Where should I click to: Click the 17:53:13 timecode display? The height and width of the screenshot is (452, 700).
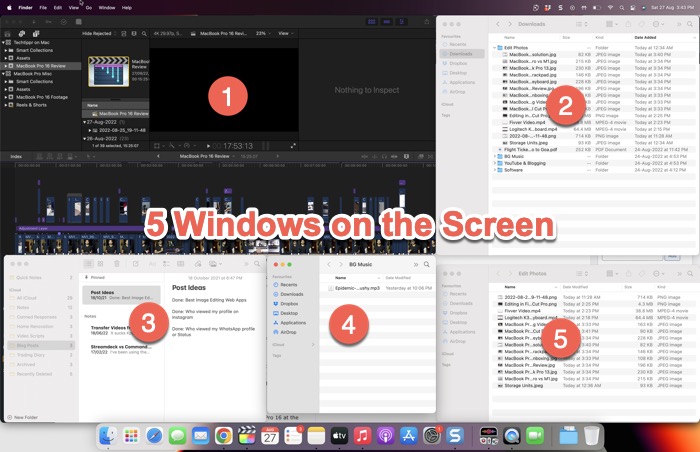[238, 146]
